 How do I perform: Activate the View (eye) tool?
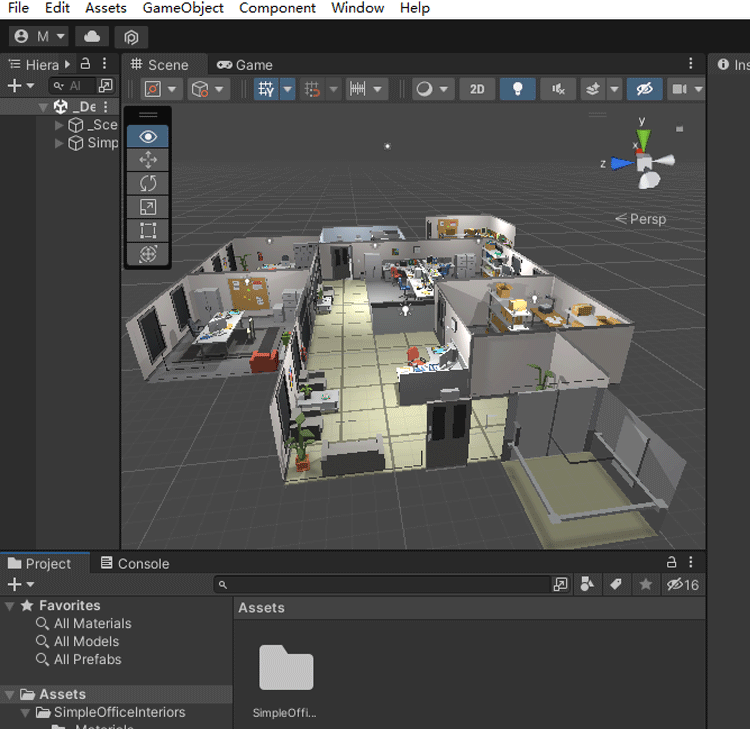click(148, 136)
